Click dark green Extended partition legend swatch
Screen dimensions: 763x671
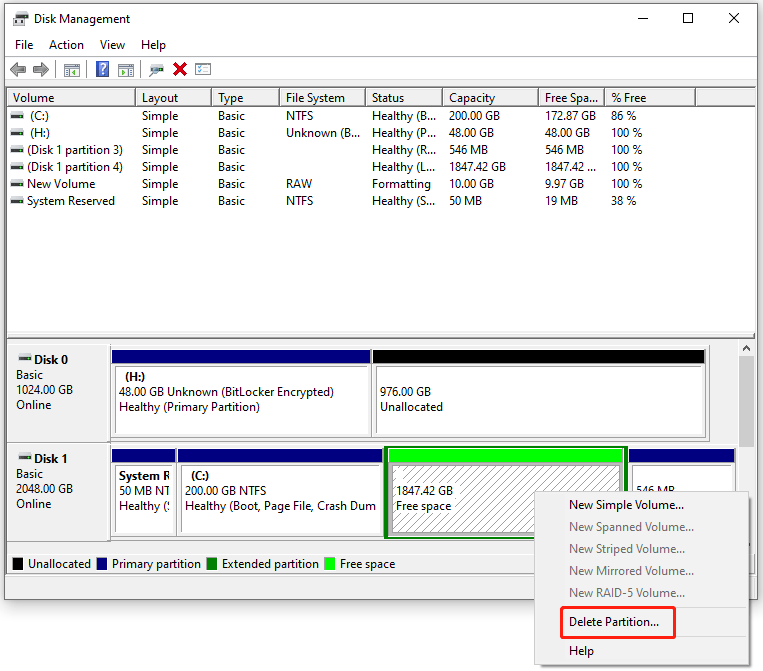212,563
